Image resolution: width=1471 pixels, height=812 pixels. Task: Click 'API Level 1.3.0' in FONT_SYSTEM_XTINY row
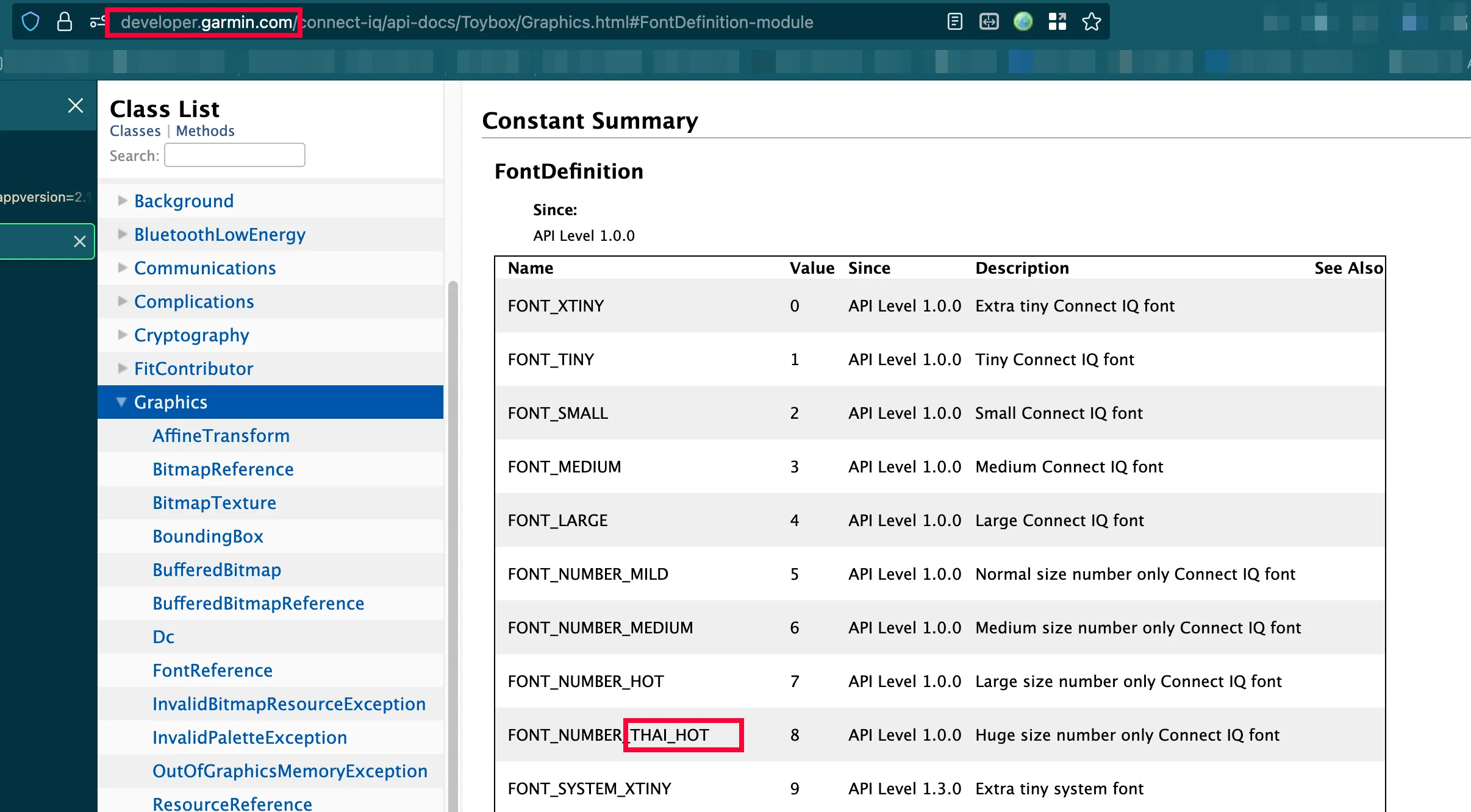(x=904, y=789)
